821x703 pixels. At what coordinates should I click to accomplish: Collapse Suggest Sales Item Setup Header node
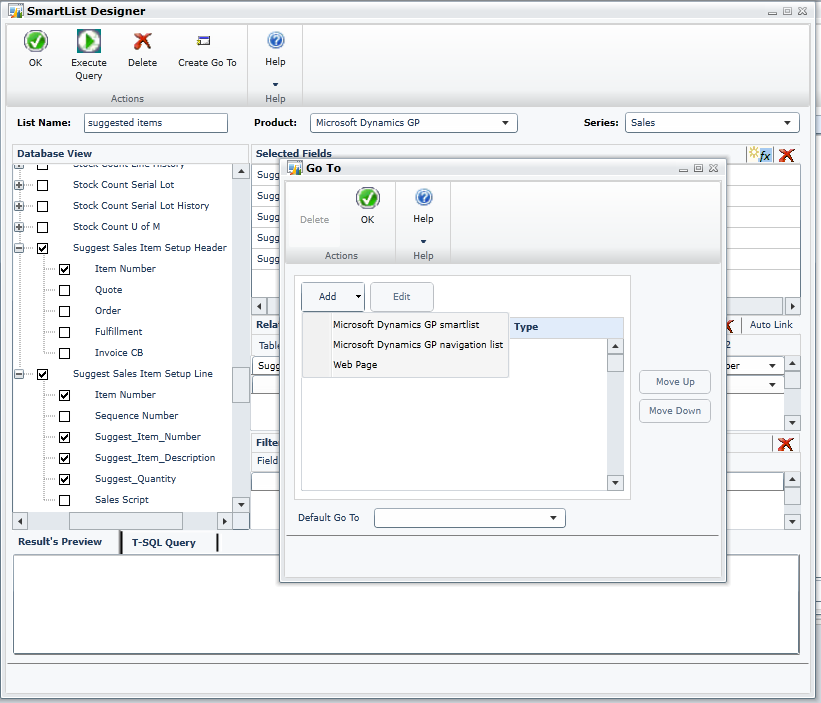coord(19,248)
